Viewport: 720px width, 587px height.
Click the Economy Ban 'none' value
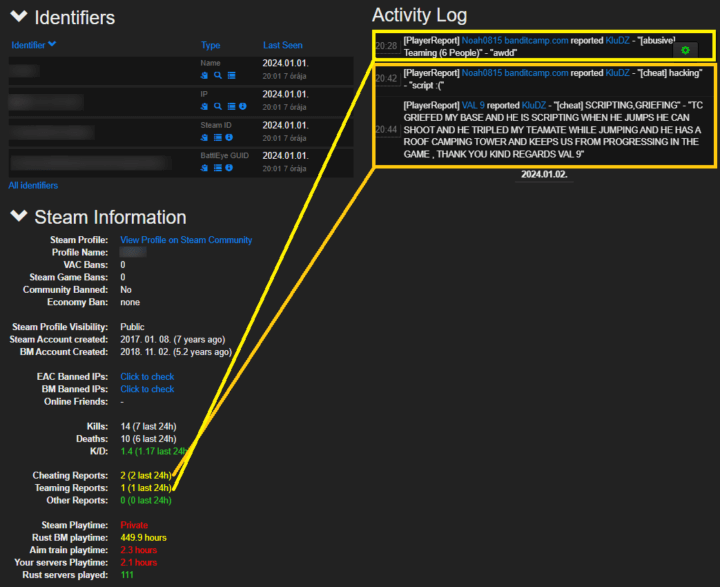pyautogui.click(x=130, y=302)
